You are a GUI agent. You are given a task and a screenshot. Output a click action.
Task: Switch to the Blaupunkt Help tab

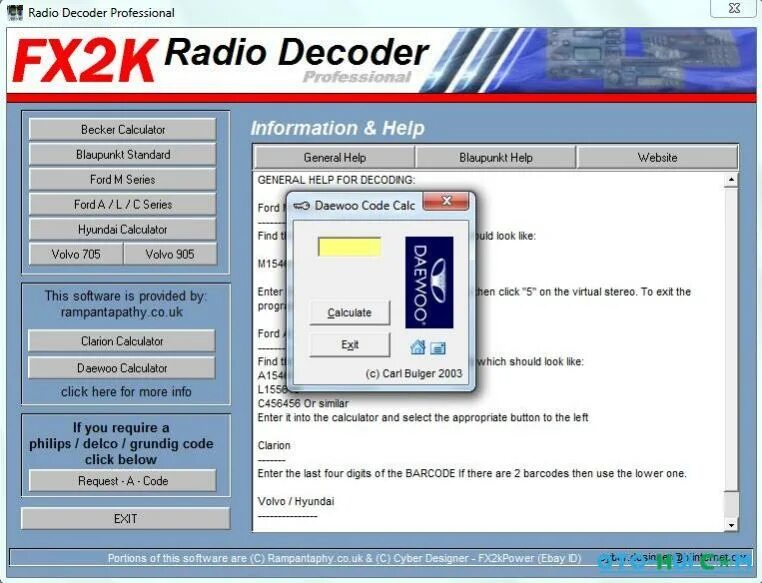(x=496, y=157)
